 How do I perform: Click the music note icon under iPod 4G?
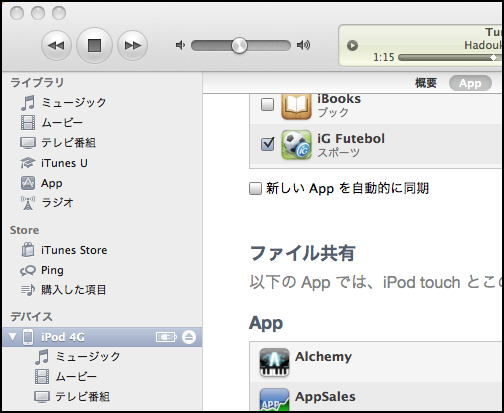tap(42, 357)
